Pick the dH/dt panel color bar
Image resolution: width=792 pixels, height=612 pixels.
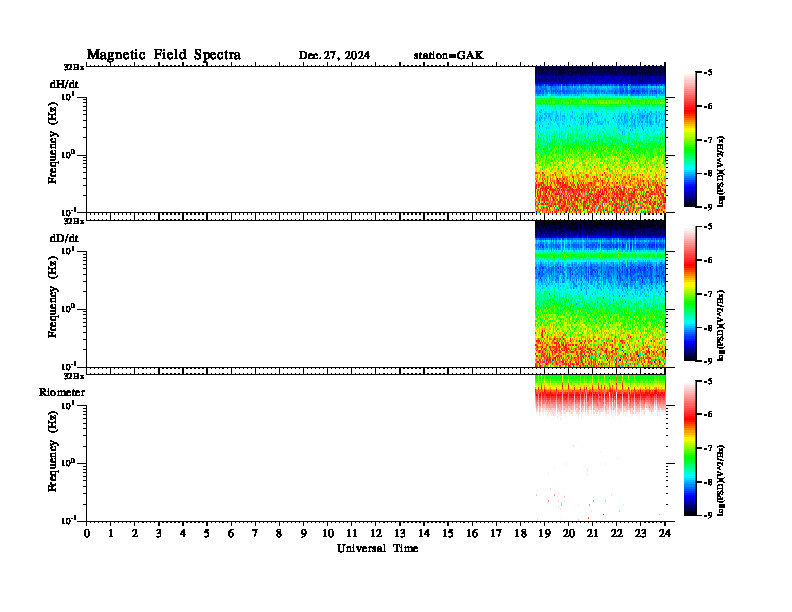click(690, 139)
